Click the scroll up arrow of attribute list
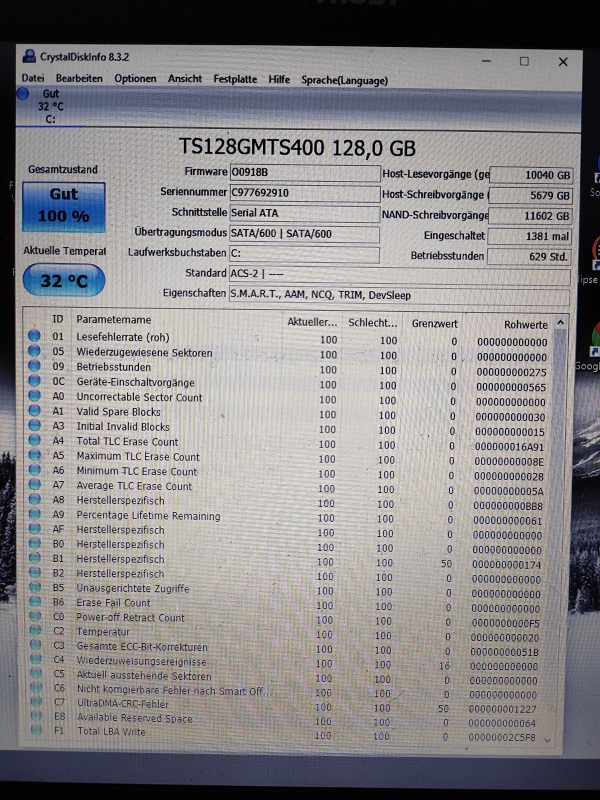Screen dimensions: 600x800 click(560, 323)
